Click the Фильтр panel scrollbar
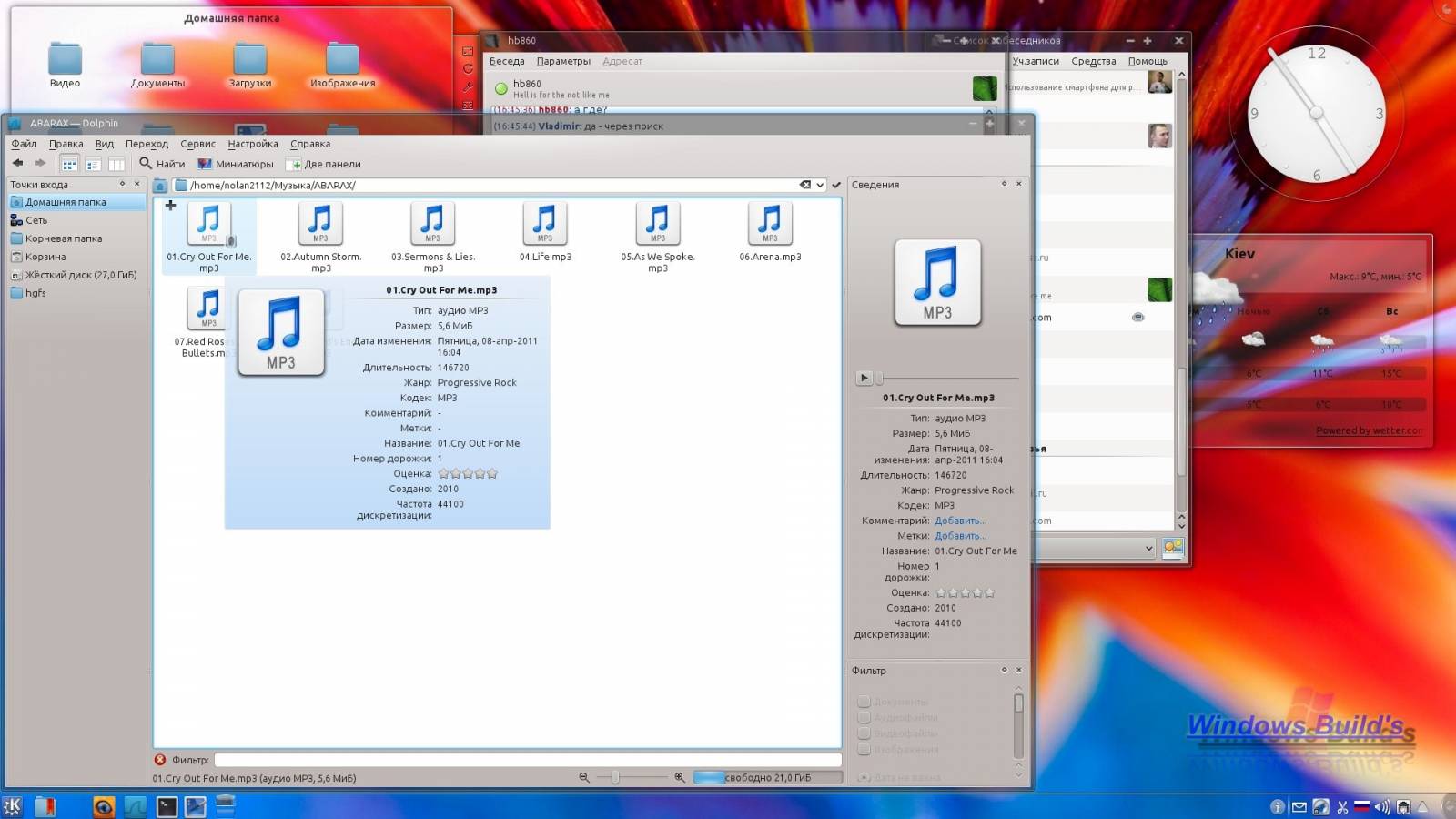The width and height of the screenshot is (1456, 819). pos(1018,726)
